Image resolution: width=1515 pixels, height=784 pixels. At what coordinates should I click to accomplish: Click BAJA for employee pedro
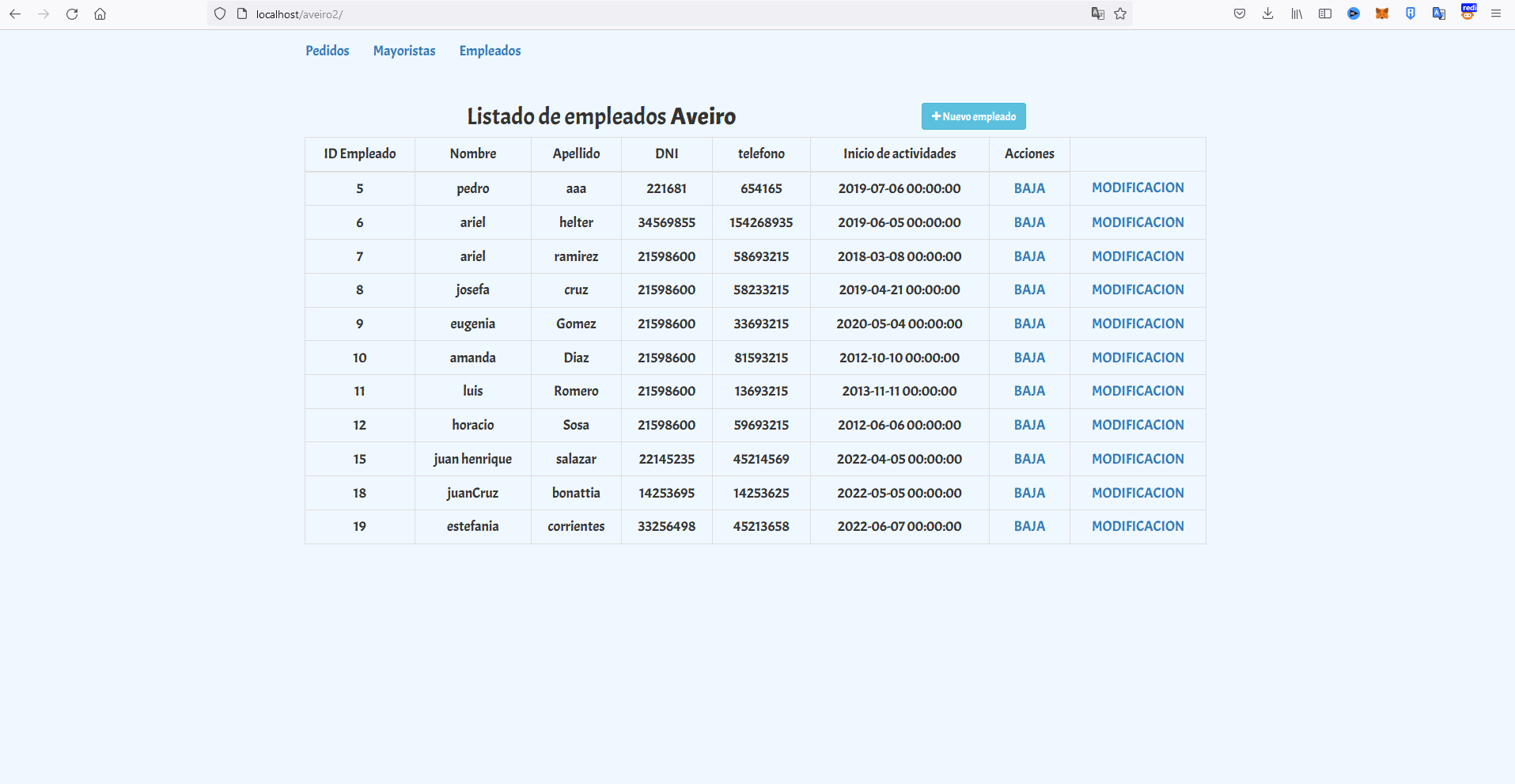pyautogui.click(x=1029, y=188)
